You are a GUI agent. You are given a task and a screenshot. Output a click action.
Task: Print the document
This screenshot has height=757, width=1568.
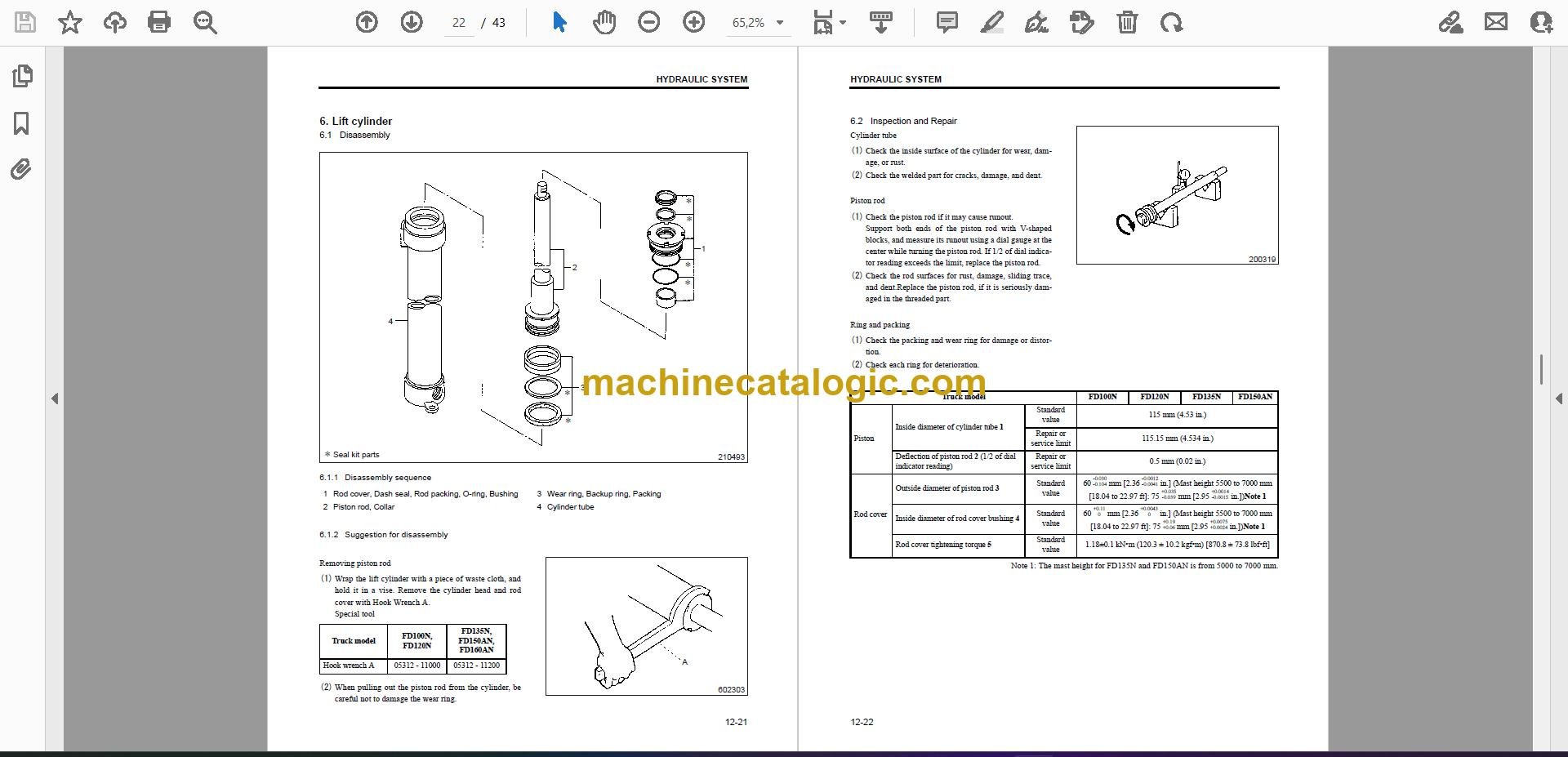159,23
